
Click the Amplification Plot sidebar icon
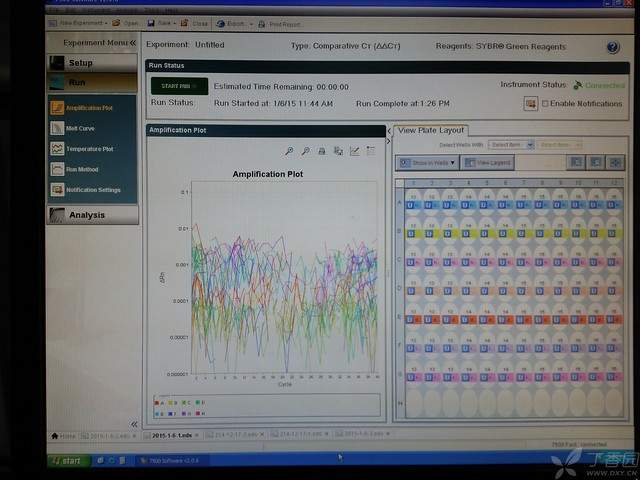pos(57,108)
